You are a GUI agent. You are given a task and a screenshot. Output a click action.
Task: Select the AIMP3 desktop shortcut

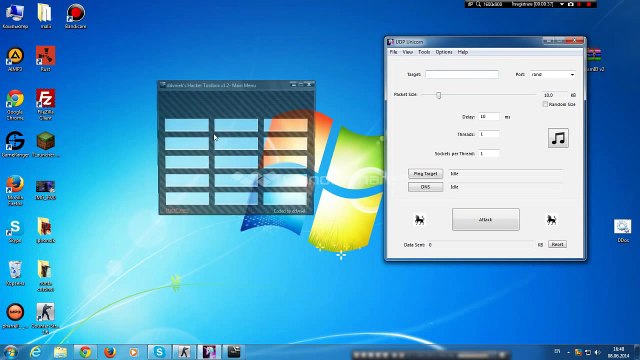click(x=15, y=60)
